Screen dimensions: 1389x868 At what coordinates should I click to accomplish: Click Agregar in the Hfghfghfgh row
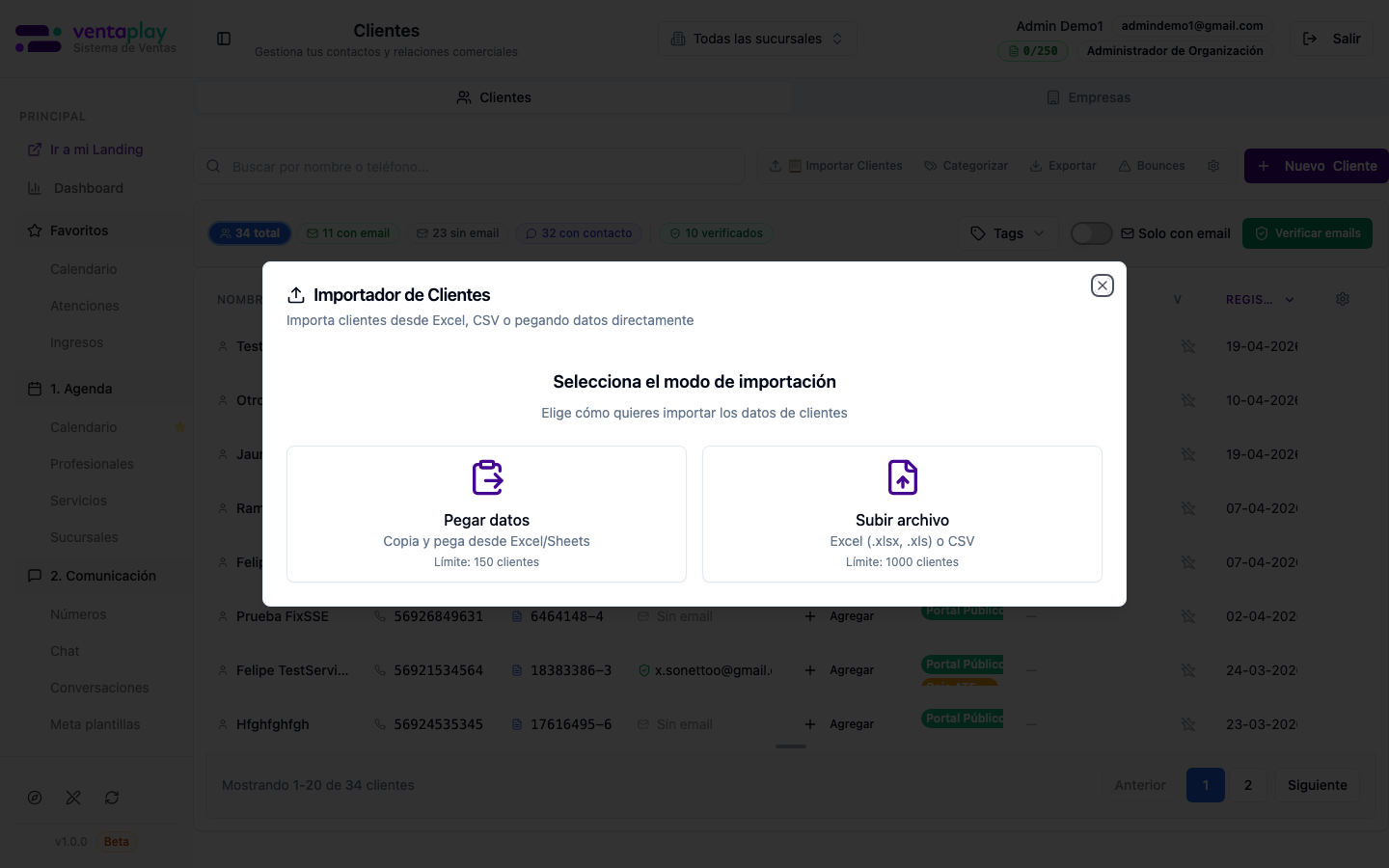[x=839, y=724]
